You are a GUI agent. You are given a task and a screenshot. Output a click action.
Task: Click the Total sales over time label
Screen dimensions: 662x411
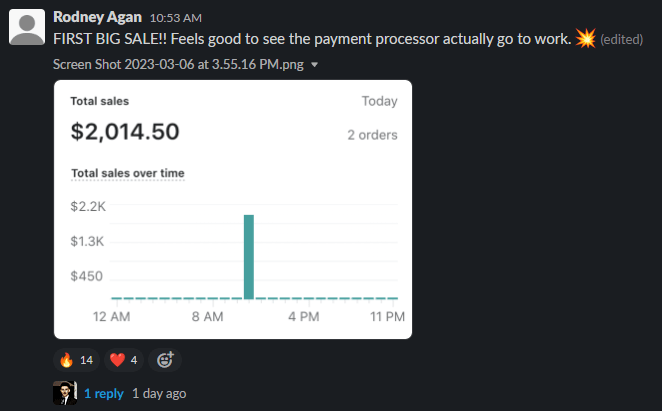[x=128, y=173]
